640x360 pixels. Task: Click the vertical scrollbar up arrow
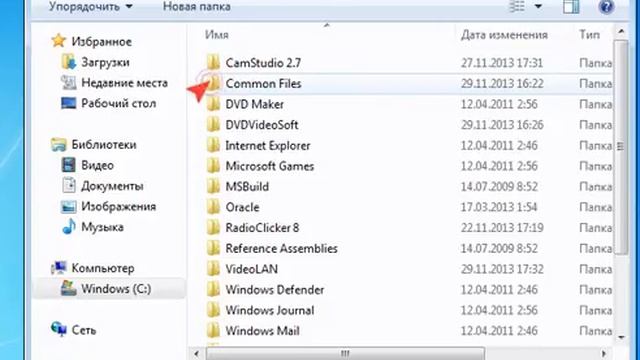click(x=621, y=32)
